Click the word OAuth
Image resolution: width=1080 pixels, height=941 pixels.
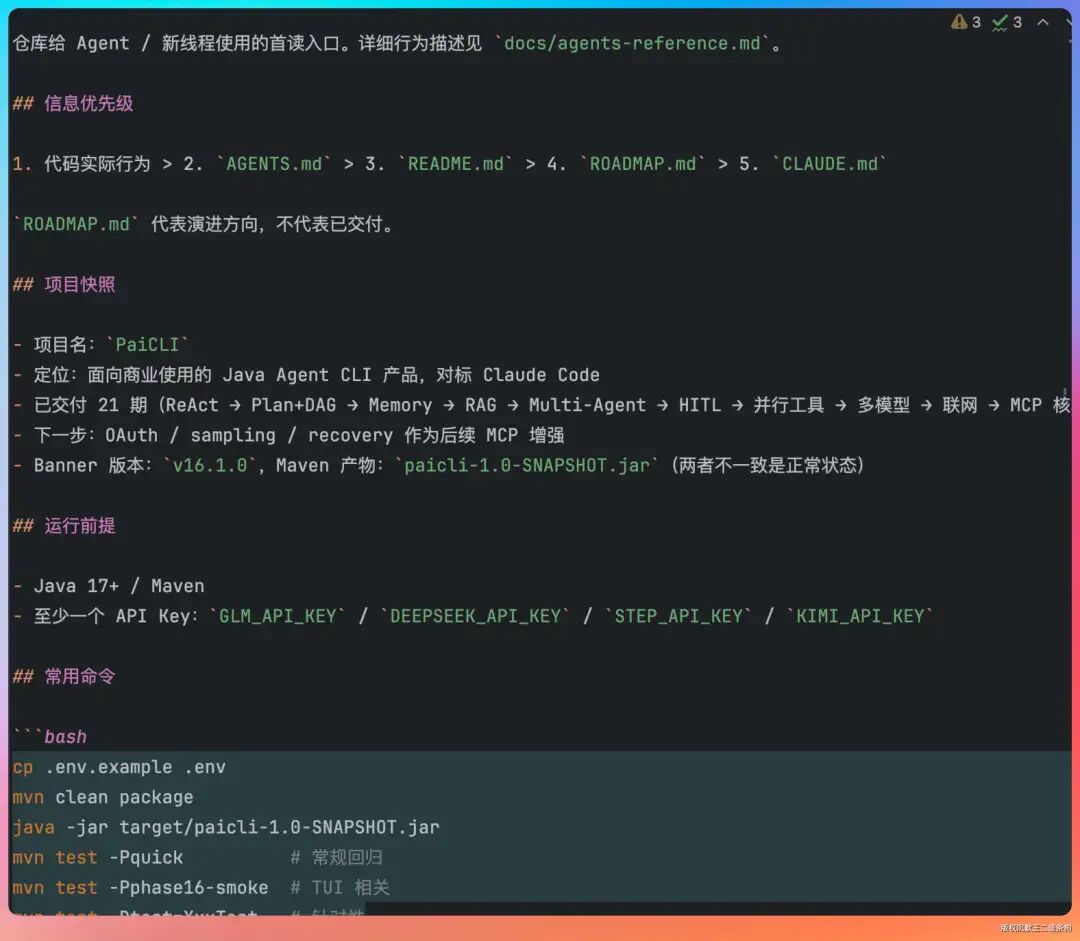pyautogui.click(x=132, y=435)
